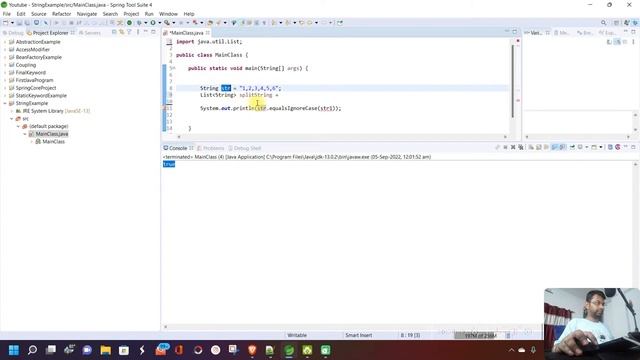Click Smart Insert in the status bar
The height and width of the screenshot is (360, 640).
click(x=358, y=335)
